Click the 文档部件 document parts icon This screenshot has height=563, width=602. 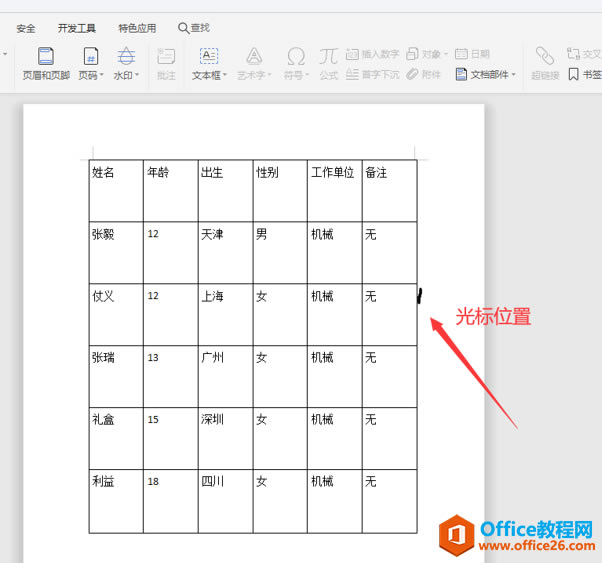[461, 74]
